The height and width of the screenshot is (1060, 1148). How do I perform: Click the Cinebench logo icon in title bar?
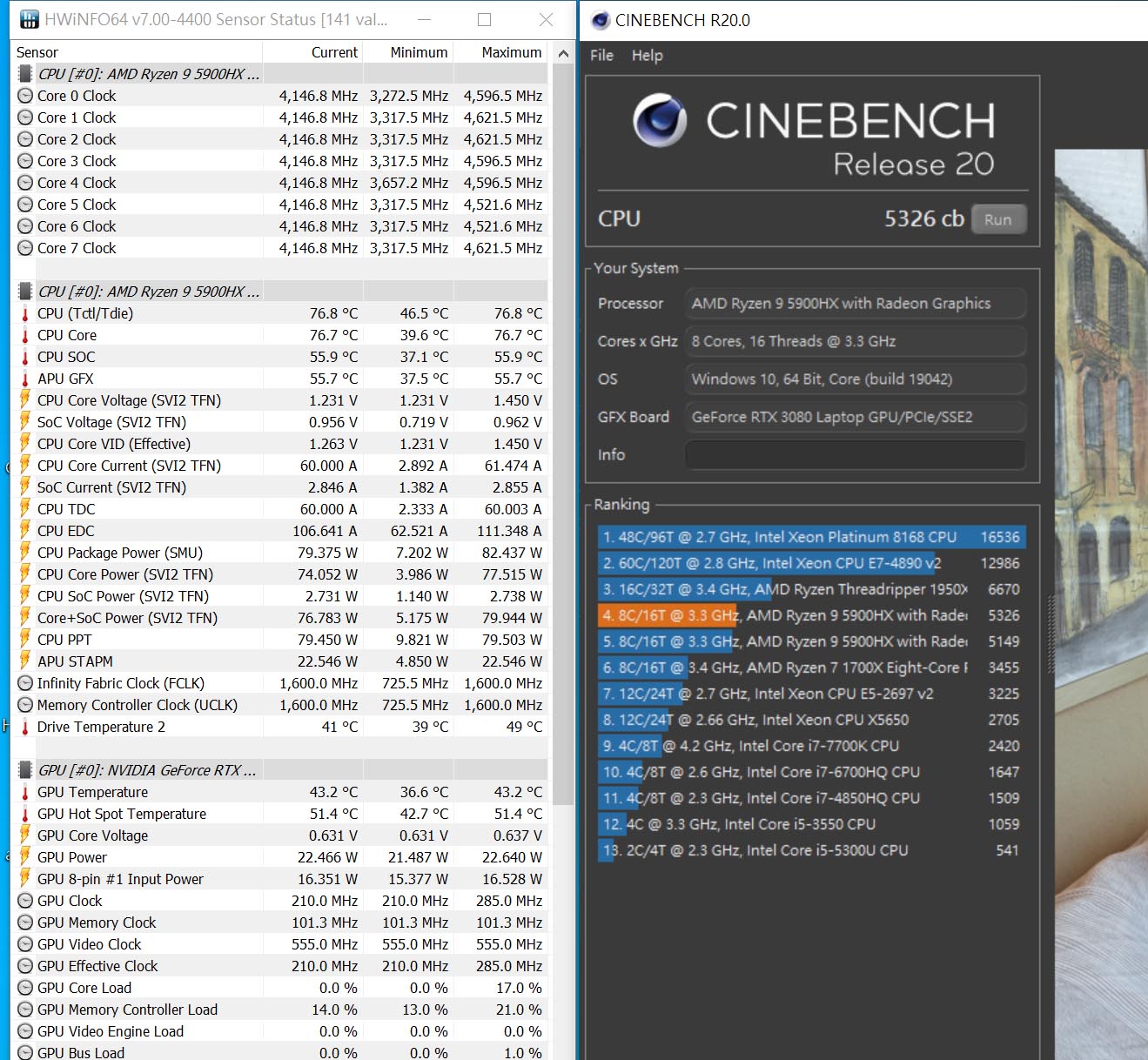[x=600, y=20]
